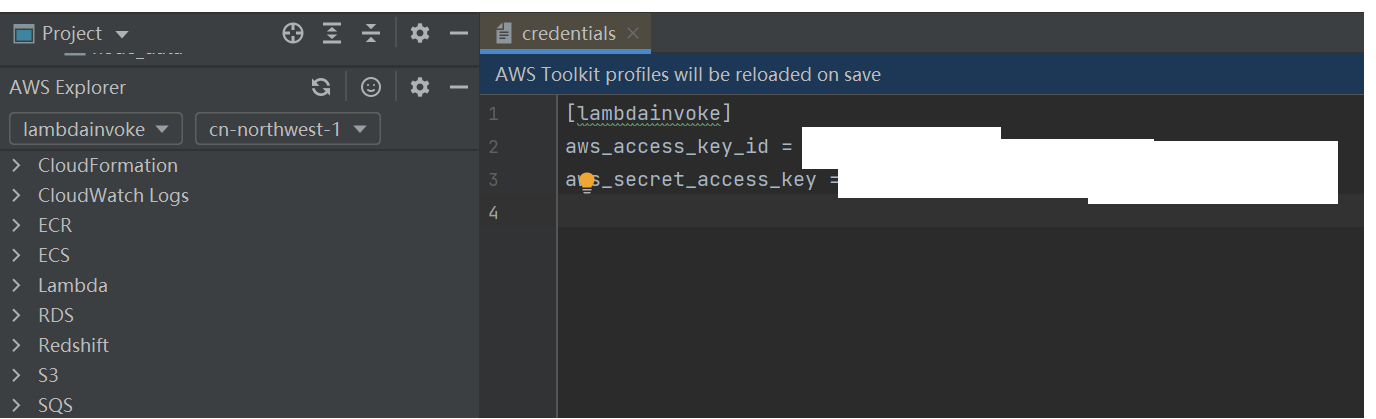The height and width of the screenshot is (419, 1376).
Task: Open AWS Explorer settings gear
Action: pyautogui.click(x=420, y=88)
